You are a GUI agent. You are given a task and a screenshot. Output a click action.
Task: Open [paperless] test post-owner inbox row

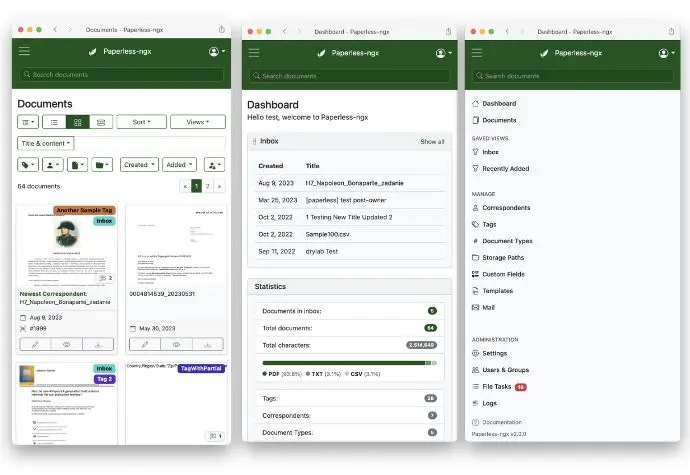point(349,200)
